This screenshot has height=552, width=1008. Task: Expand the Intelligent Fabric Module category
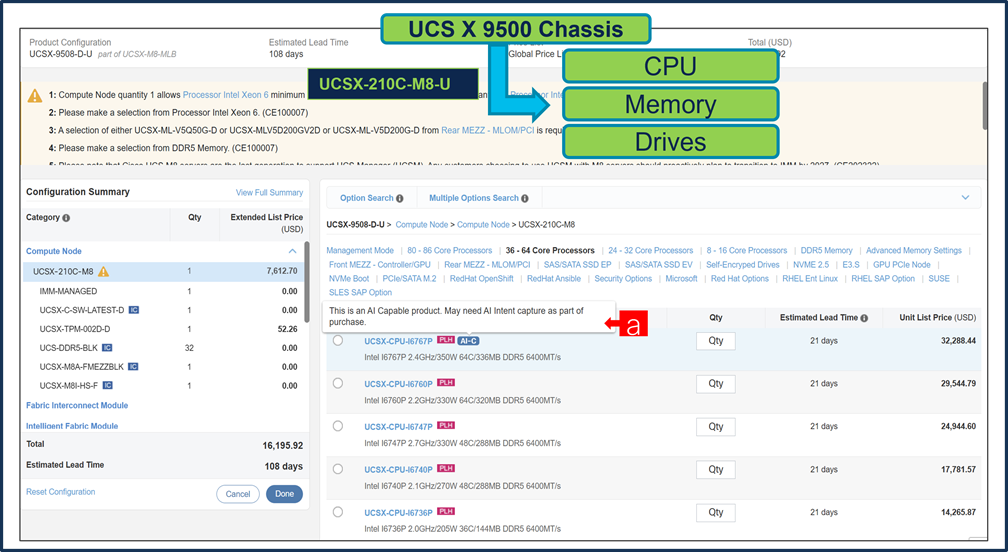pos(72,426)
